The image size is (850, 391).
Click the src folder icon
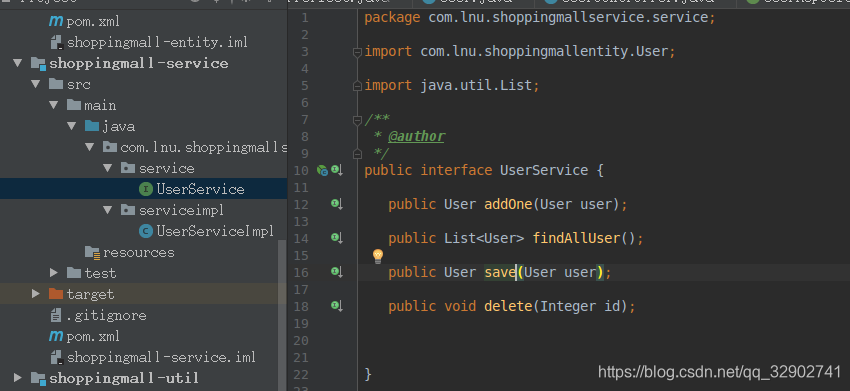56,84
